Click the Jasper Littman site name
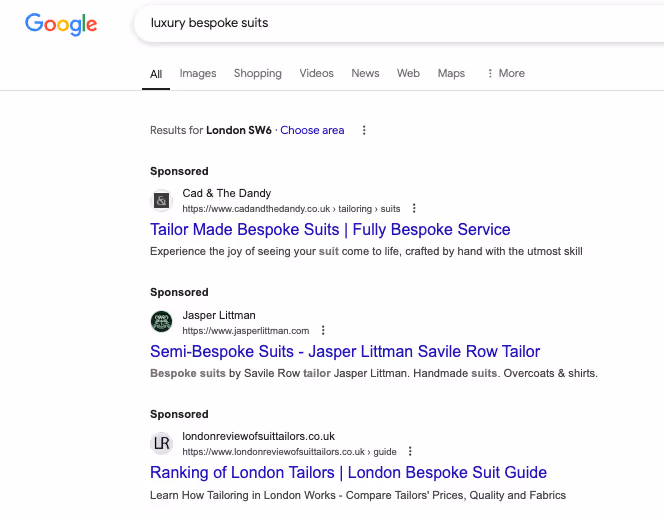This screenshot has height=523, width=664. click(x=219, y=315)
